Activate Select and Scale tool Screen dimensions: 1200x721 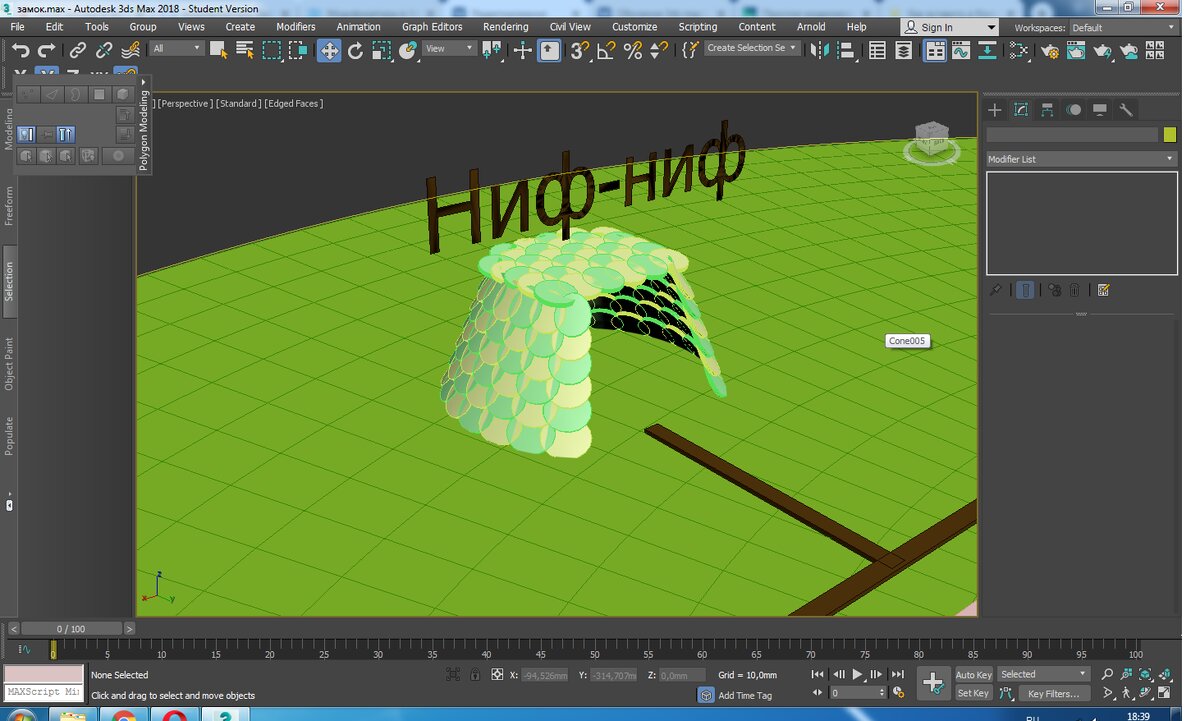tap(381, 50)
